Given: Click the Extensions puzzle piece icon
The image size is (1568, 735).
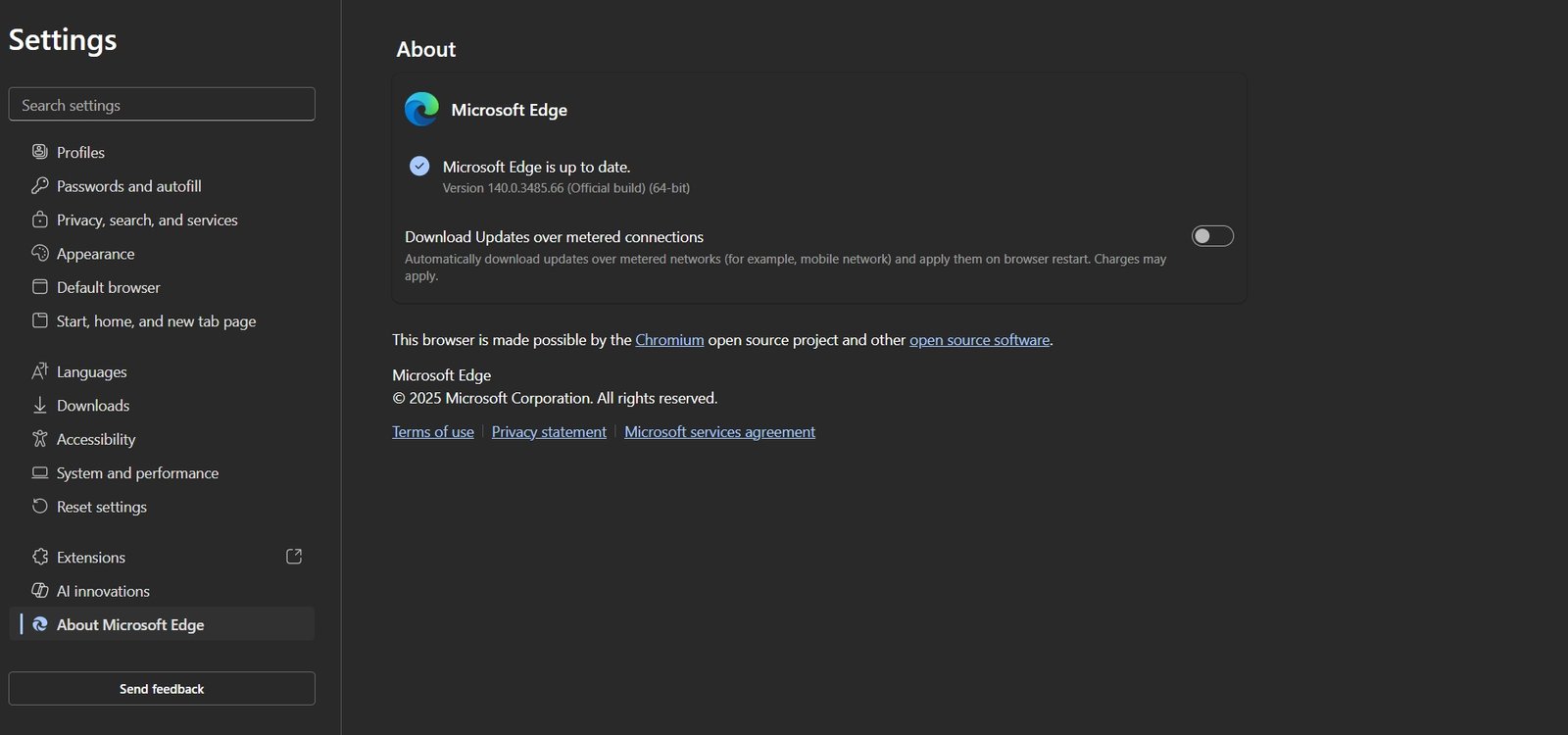Looking at the screenshot, I should 40,557.
